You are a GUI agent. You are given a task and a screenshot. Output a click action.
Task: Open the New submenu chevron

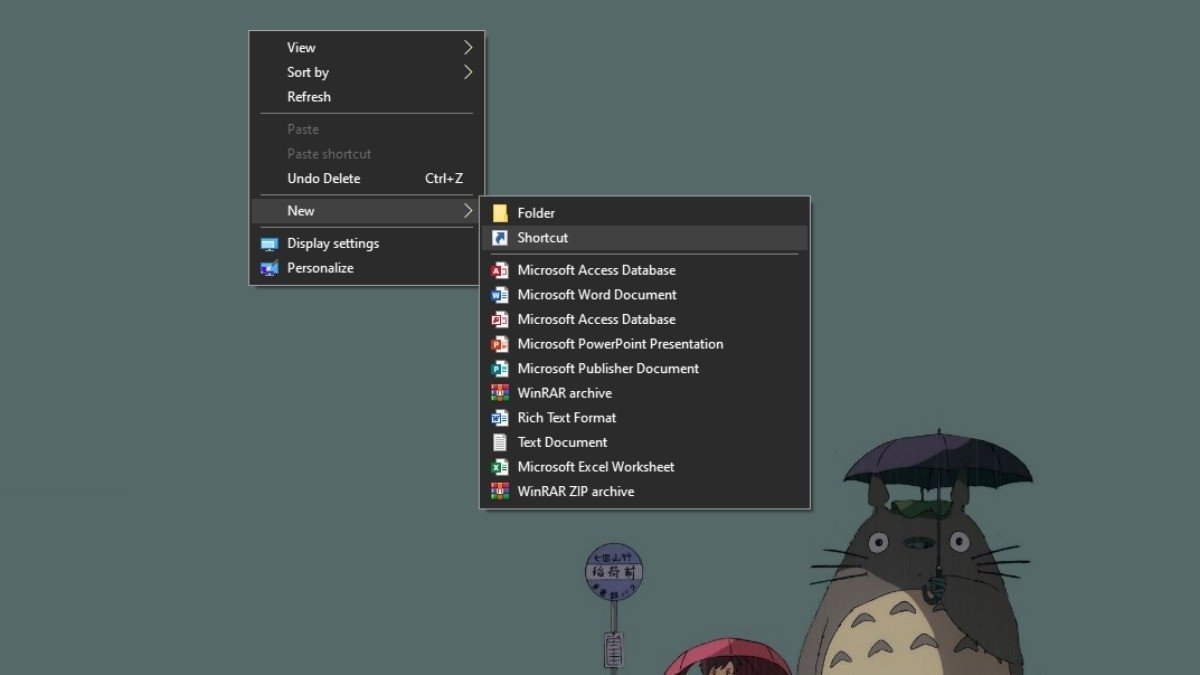pos(467,211)
